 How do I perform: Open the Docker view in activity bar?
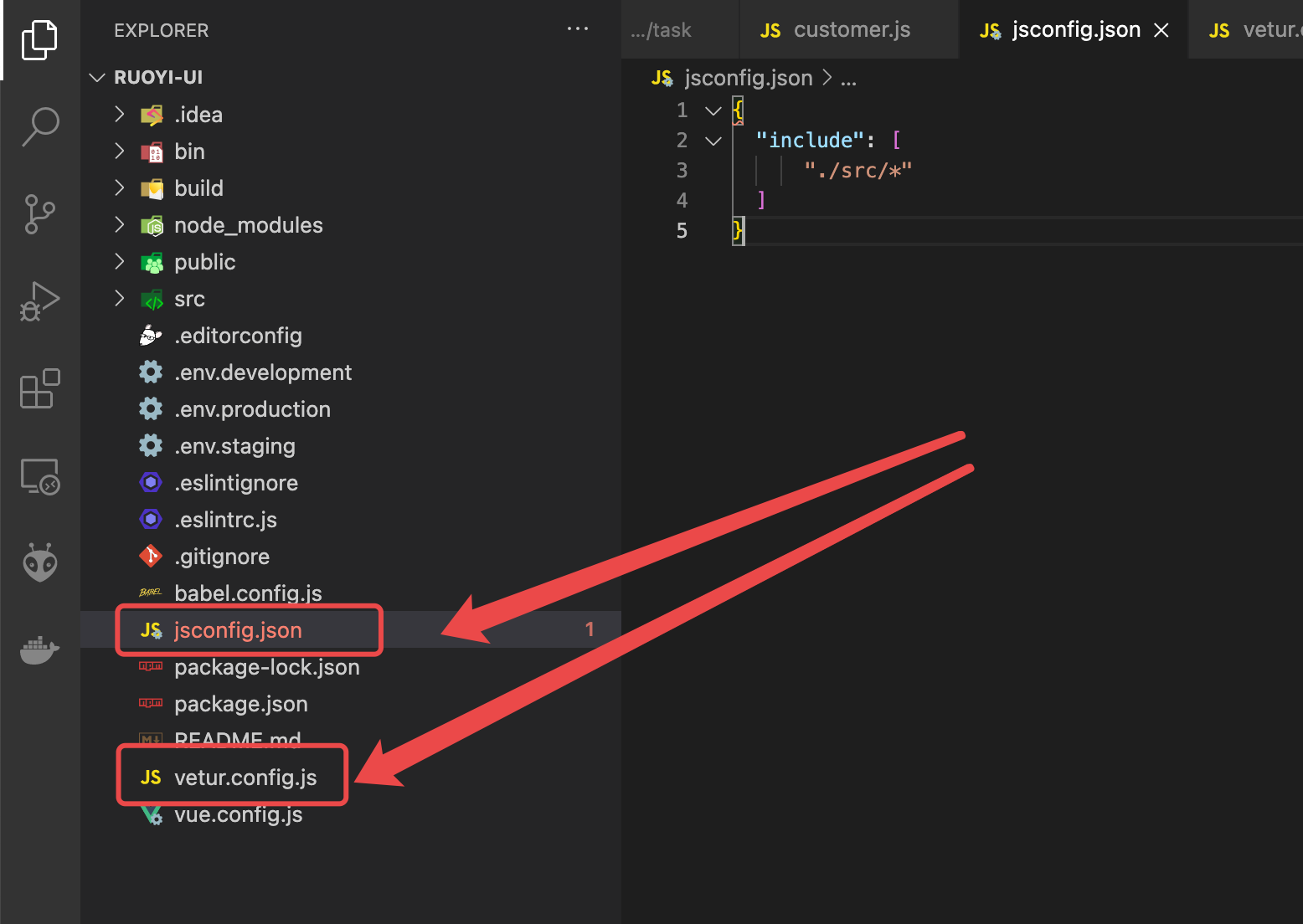click(39, 649)
